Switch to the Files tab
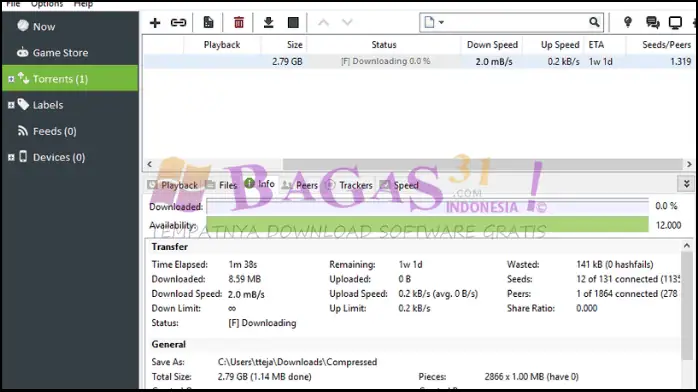Screen dimensions: 698x392 tap(222, 185)
